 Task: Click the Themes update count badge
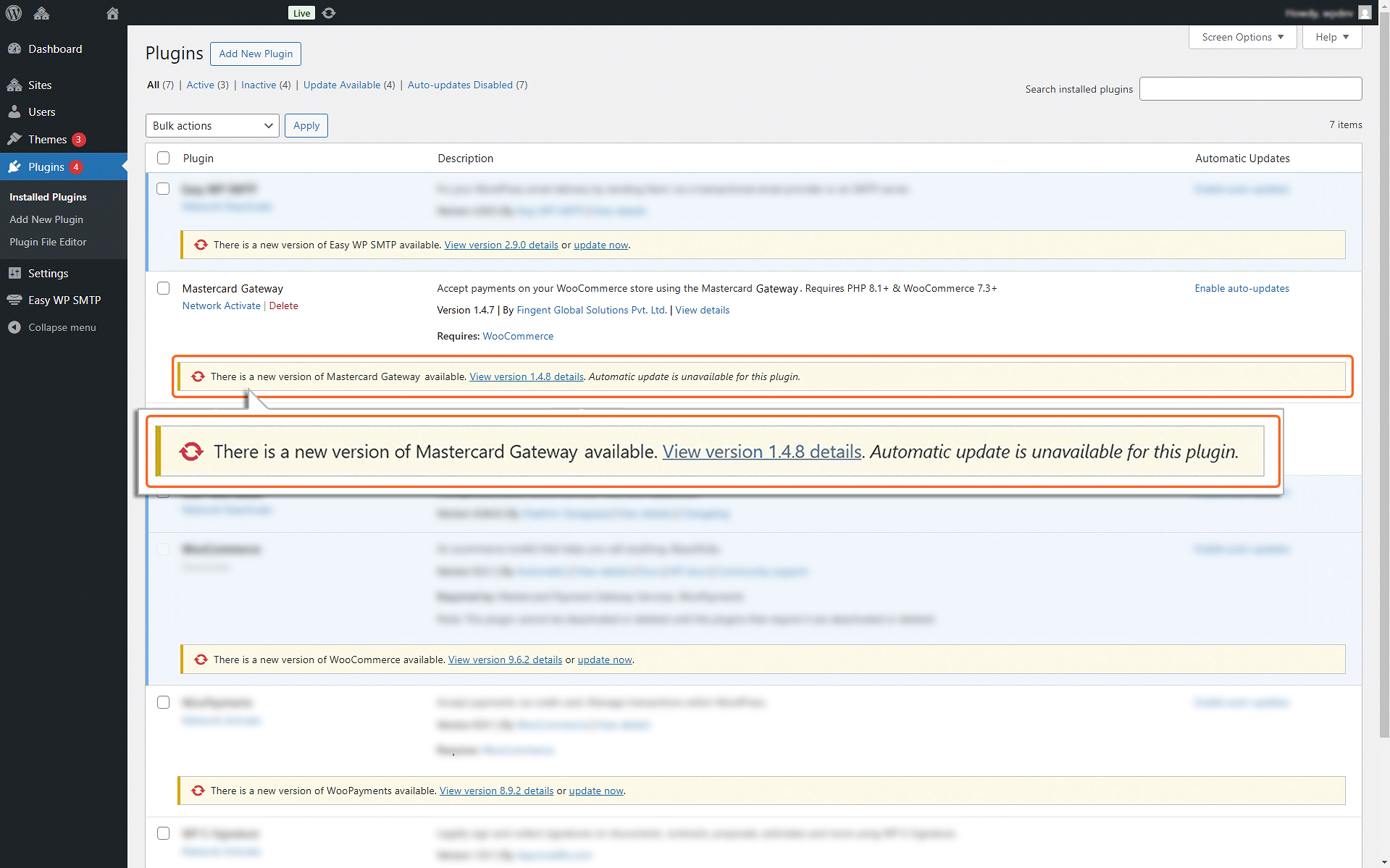(x=79, y=140)
